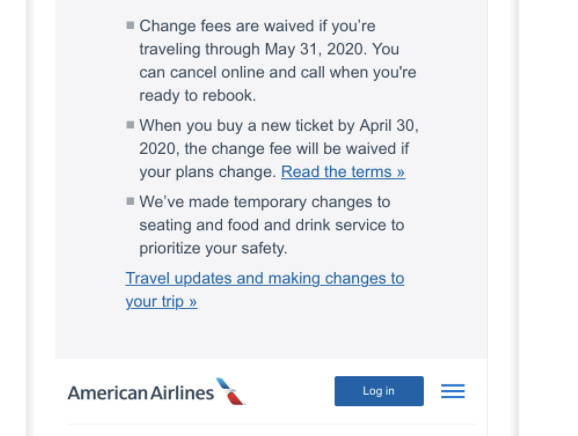Viewport: 578px width, 436px height.
Task: Open the hamburger menu icon
Action: tap(453, 391)
